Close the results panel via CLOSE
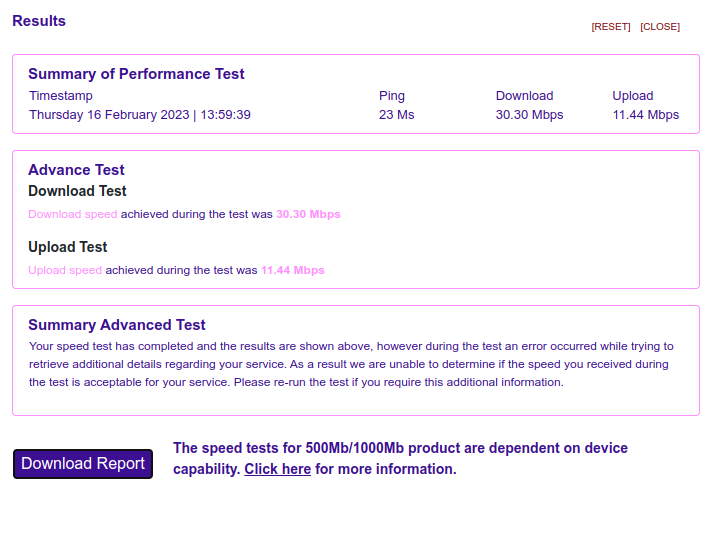Screen dimensions: 712x539 pos(659,27)
